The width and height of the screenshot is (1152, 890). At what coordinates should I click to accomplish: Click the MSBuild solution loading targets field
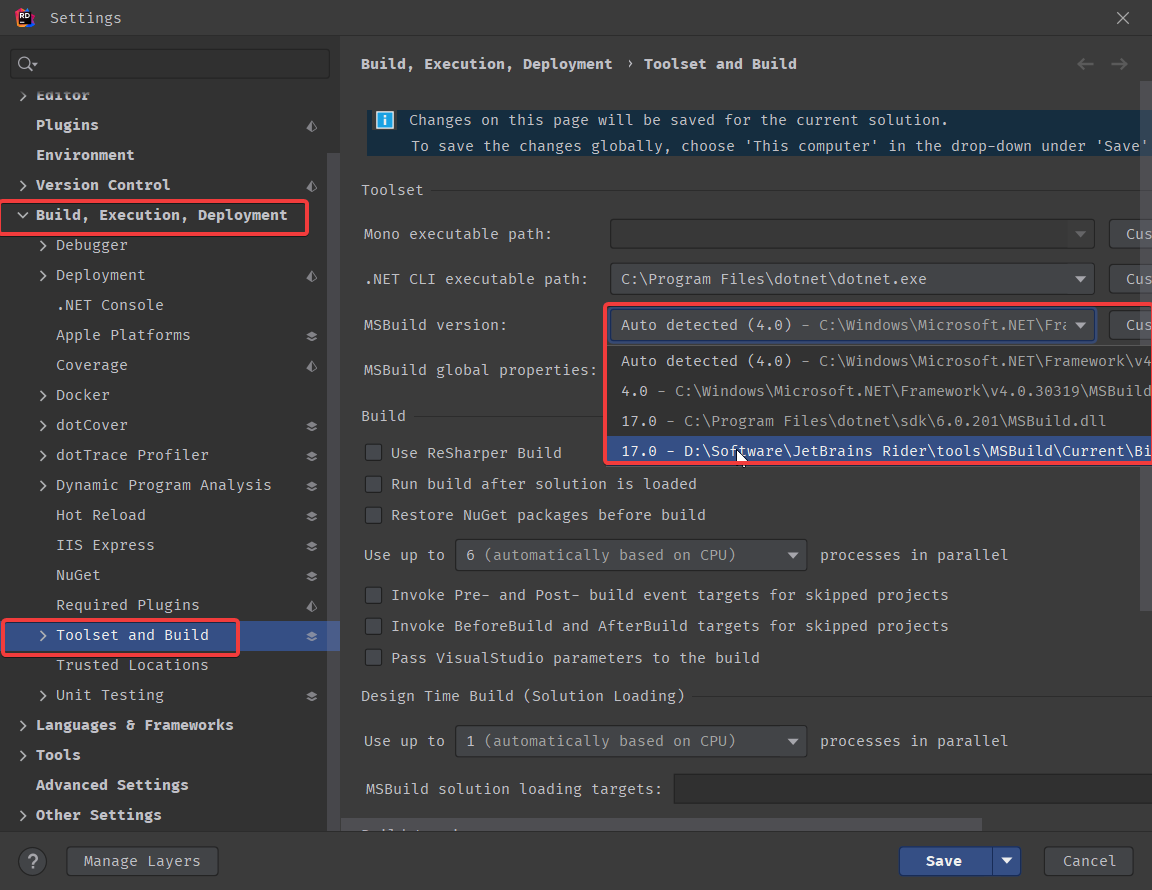[x=910, y=789]
